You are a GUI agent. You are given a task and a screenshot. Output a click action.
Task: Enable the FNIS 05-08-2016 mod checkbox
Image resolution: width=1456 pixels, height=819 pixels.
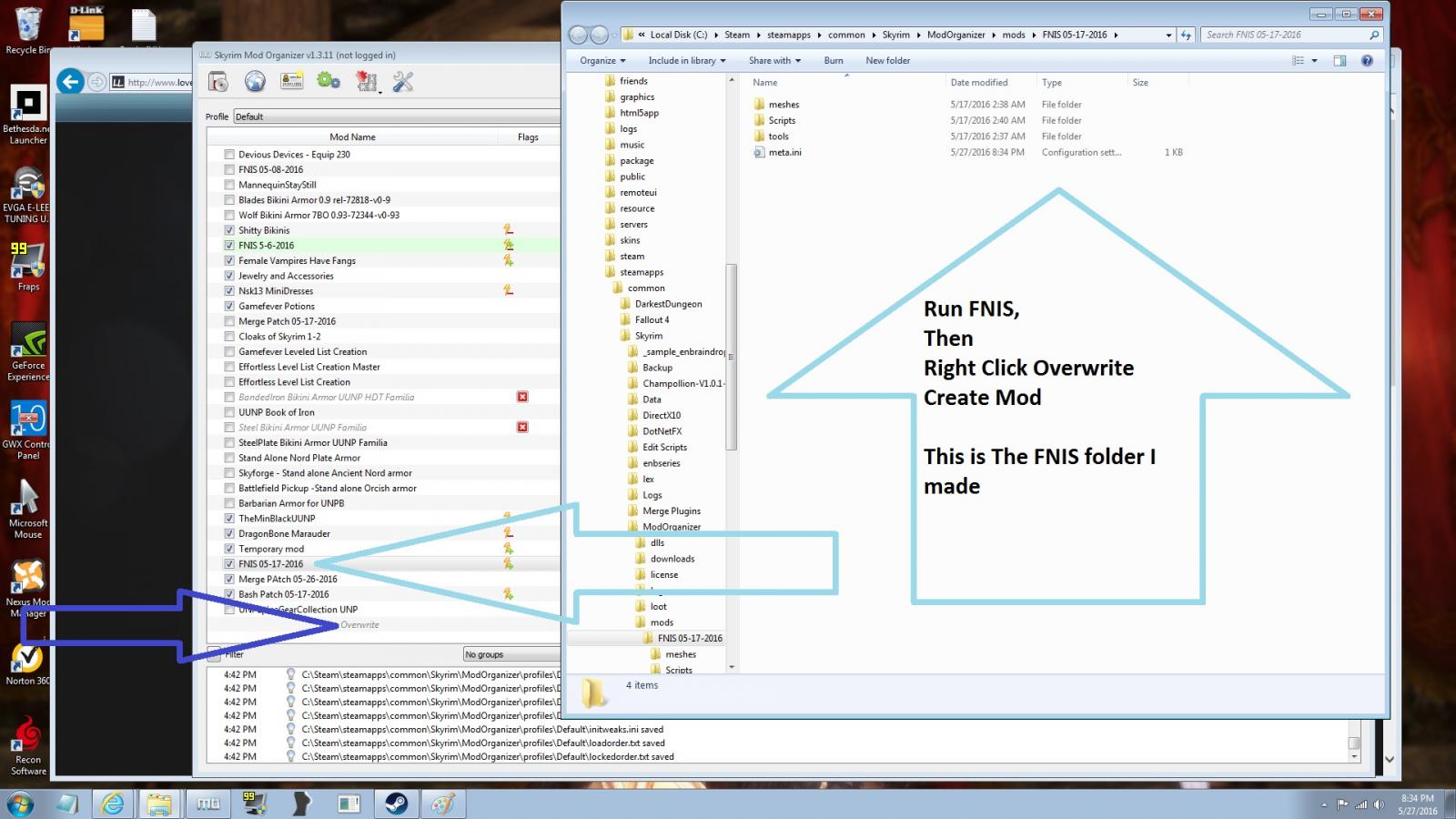tap(229, 169)
